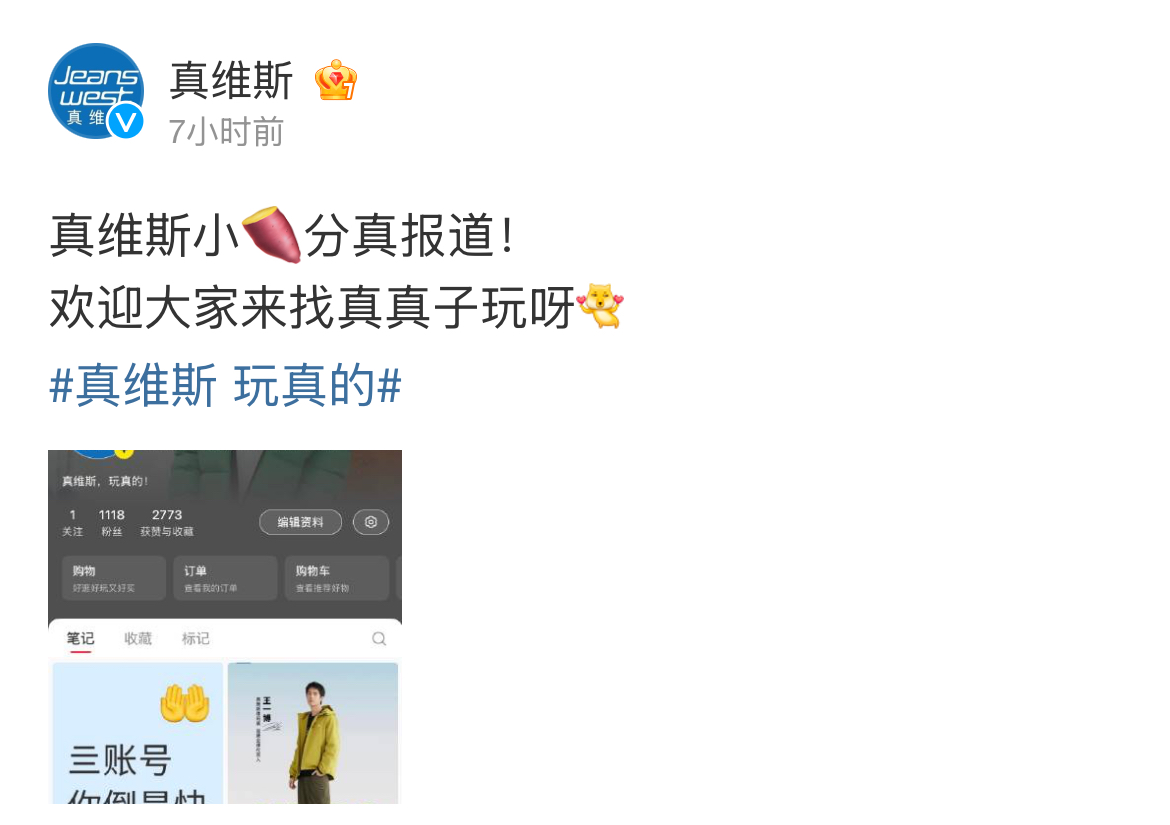Open the 购物 card
The image size is (1170, 825).
[x=113, y=578]
